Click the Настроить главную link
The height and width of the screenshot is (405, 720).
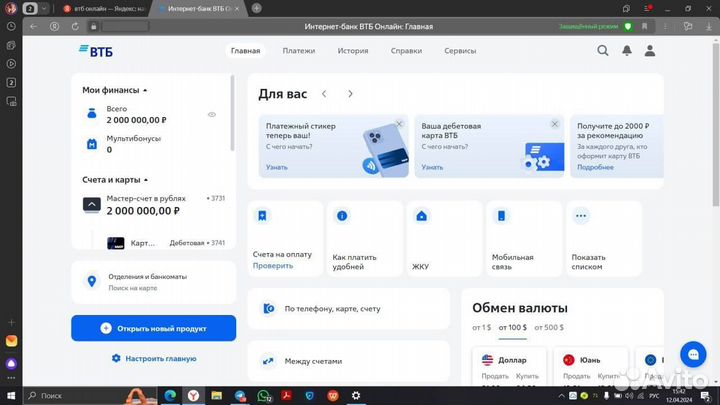[x=161, y=359]
